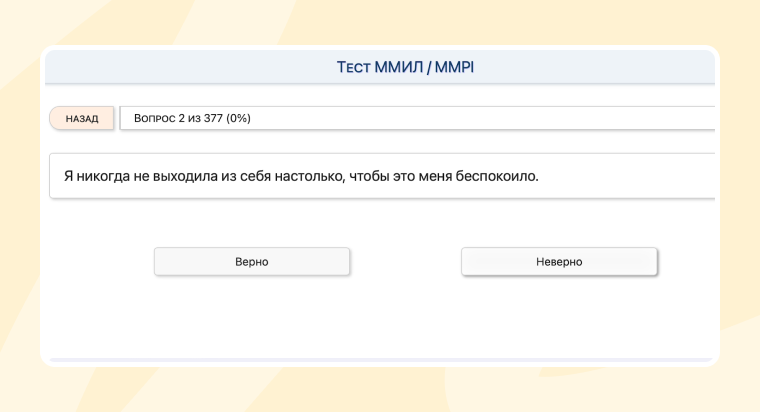Choose the left answer option Верно
This screenshot has width=760, height=412.
coord(251,261)
